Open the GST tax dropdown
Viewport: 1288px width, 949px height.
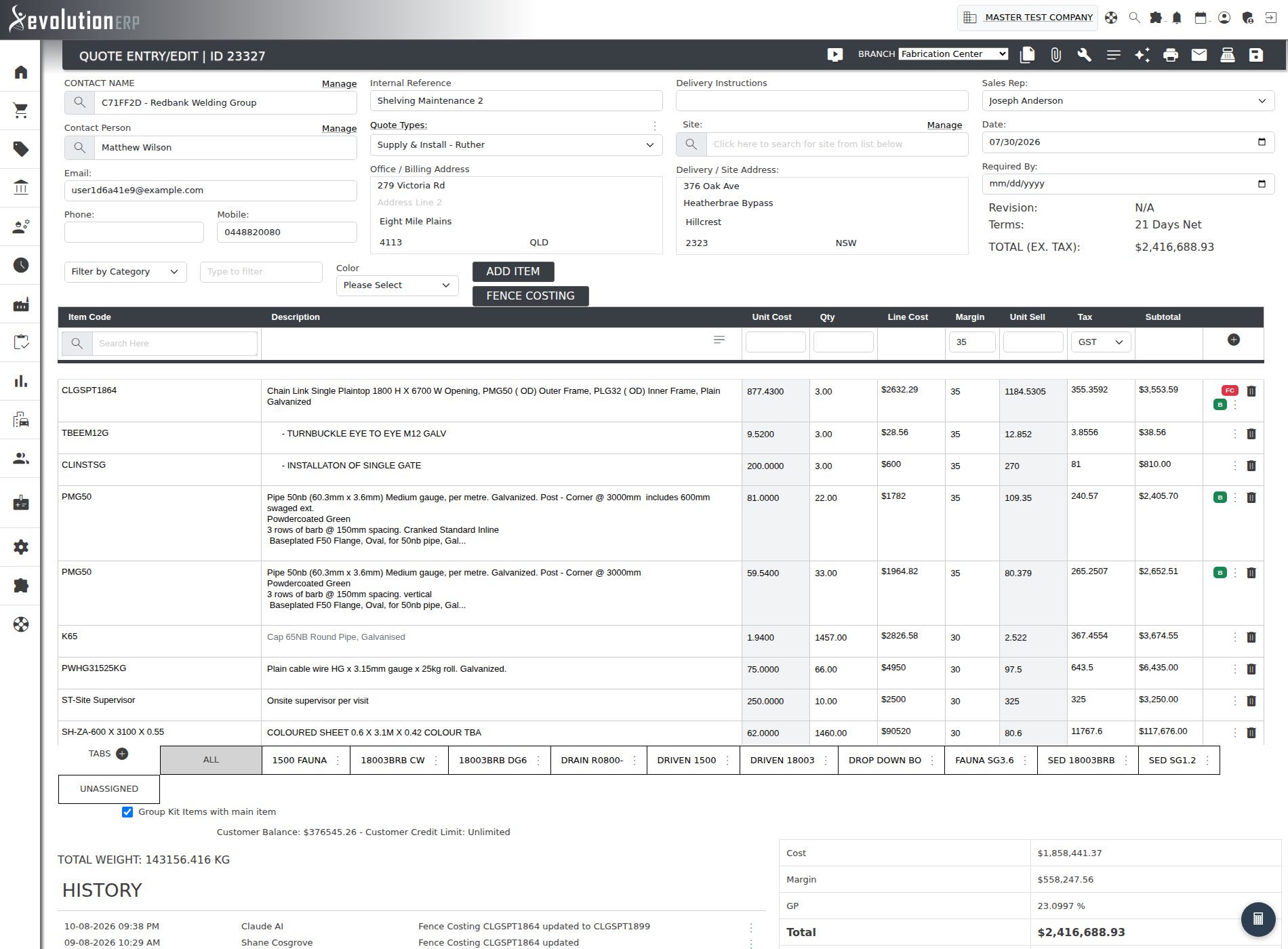(x=1101, y=342)
